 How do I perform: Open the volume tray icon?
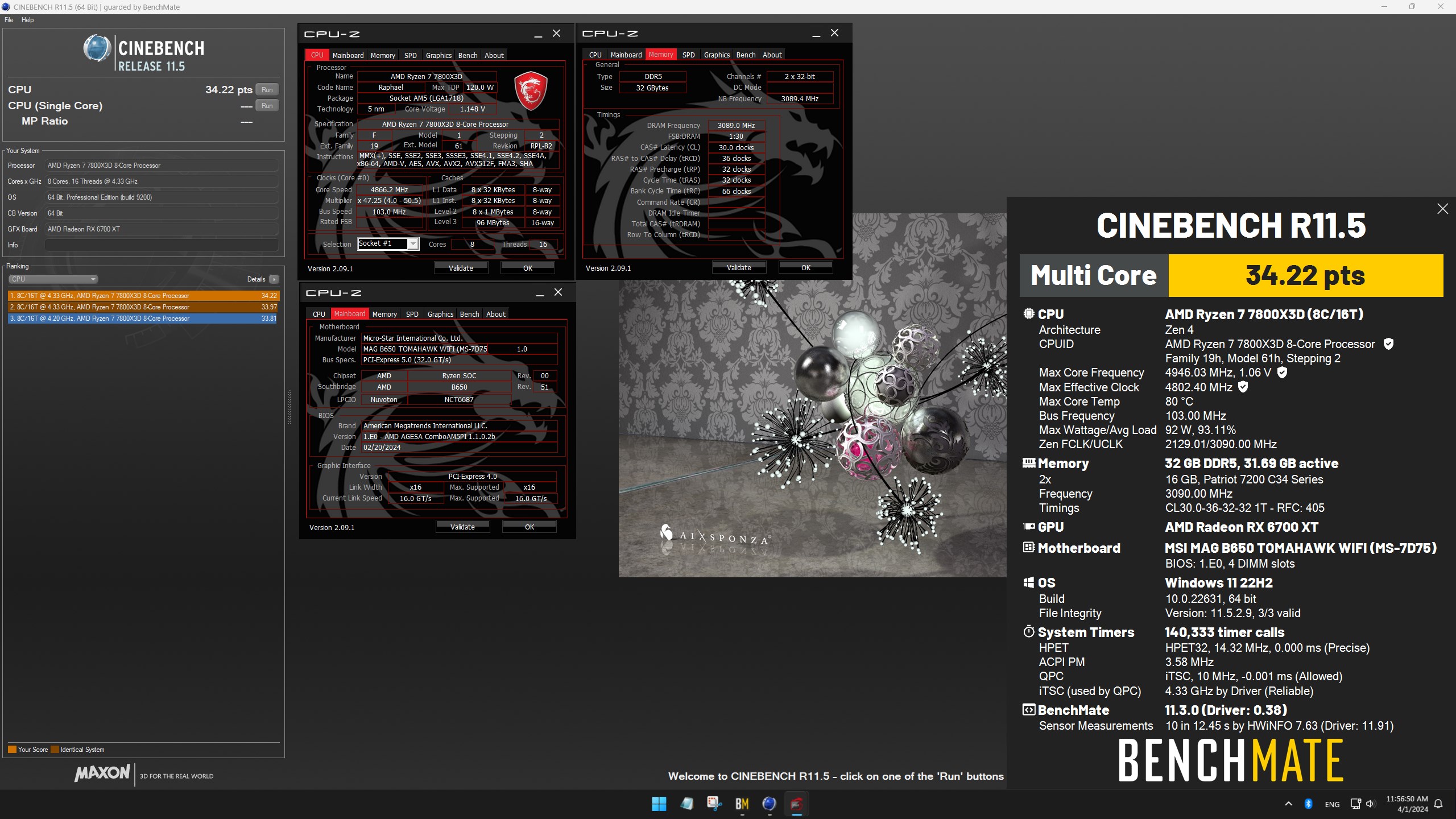pos(1370,804)
